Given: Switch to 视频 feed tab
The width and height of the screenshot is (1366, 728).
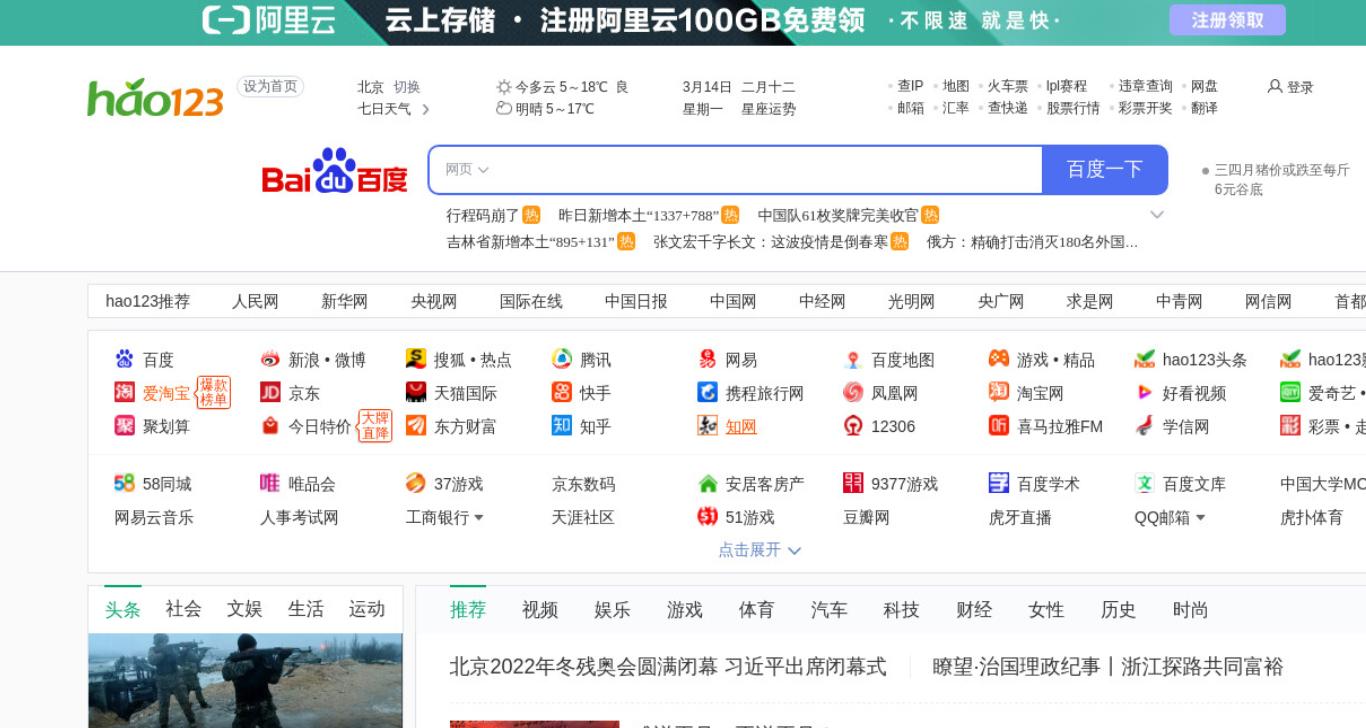Looking at the screenshot, I should click(x=540, y=610).
